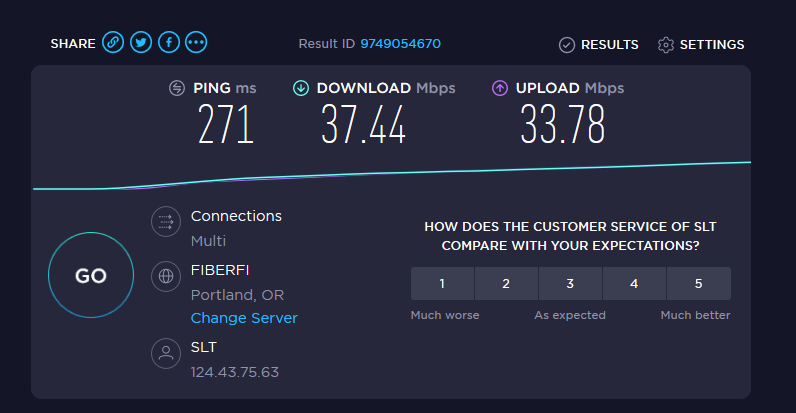
Task: Start a new test with GO
Action: click(x=91, y=276)
